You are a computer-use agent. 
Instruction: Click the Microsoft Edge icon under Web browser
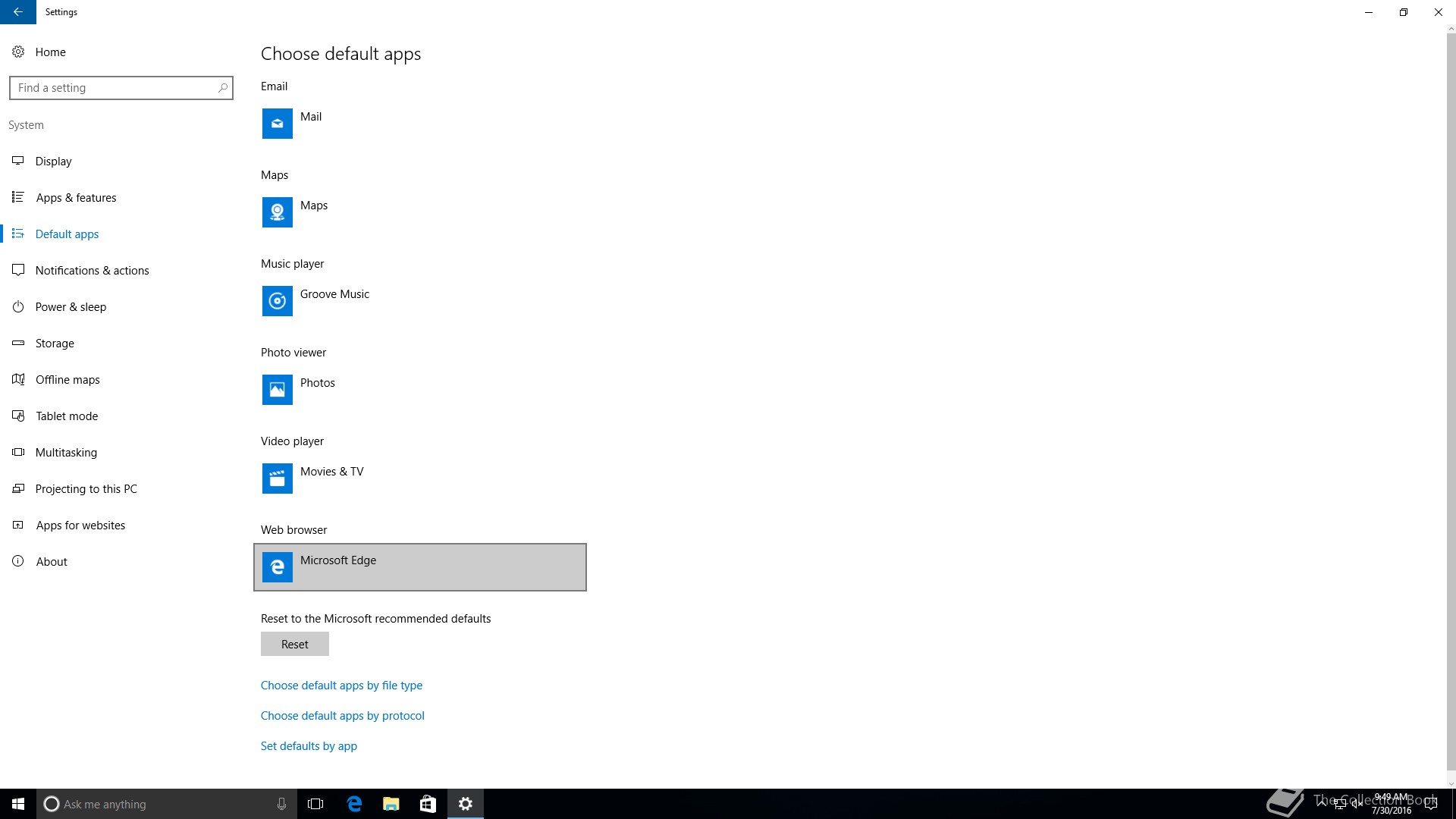tap(278, 567)
